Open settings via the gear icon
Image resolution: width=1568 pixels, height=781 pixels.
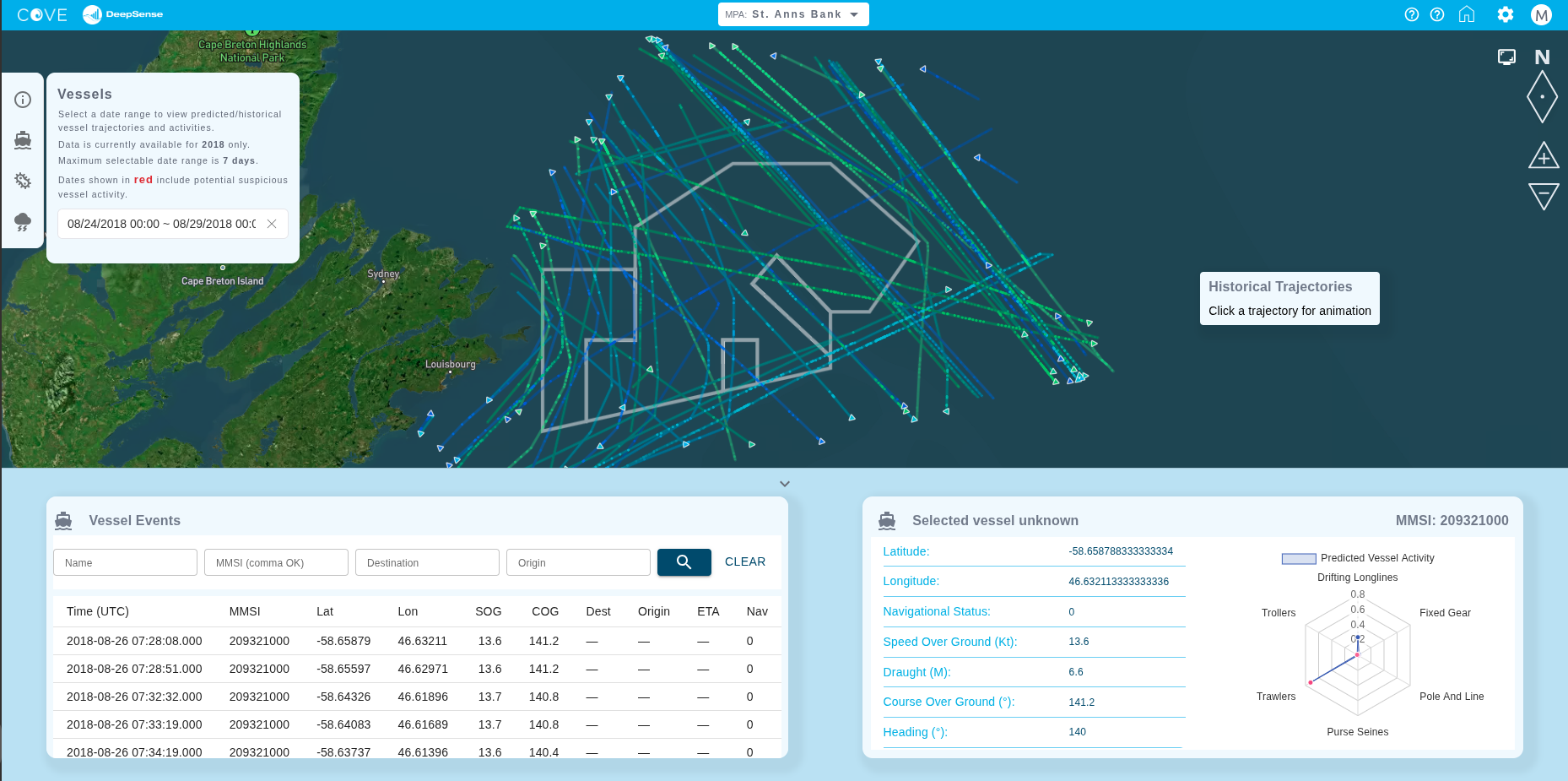[1506, 14]
